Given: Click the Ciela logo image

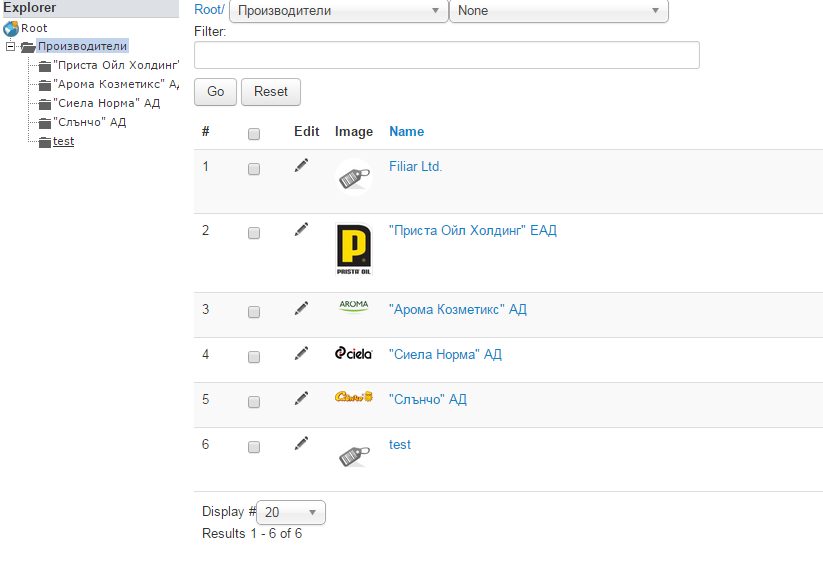Looking at the screenshot, I should [354, 353].
